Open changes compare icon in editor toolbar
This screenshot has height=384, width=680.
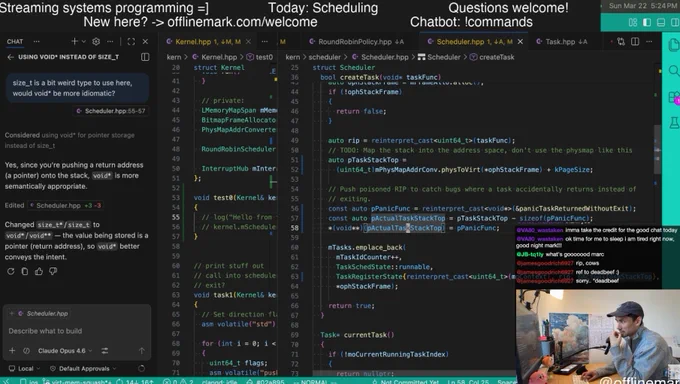(621, 42)
